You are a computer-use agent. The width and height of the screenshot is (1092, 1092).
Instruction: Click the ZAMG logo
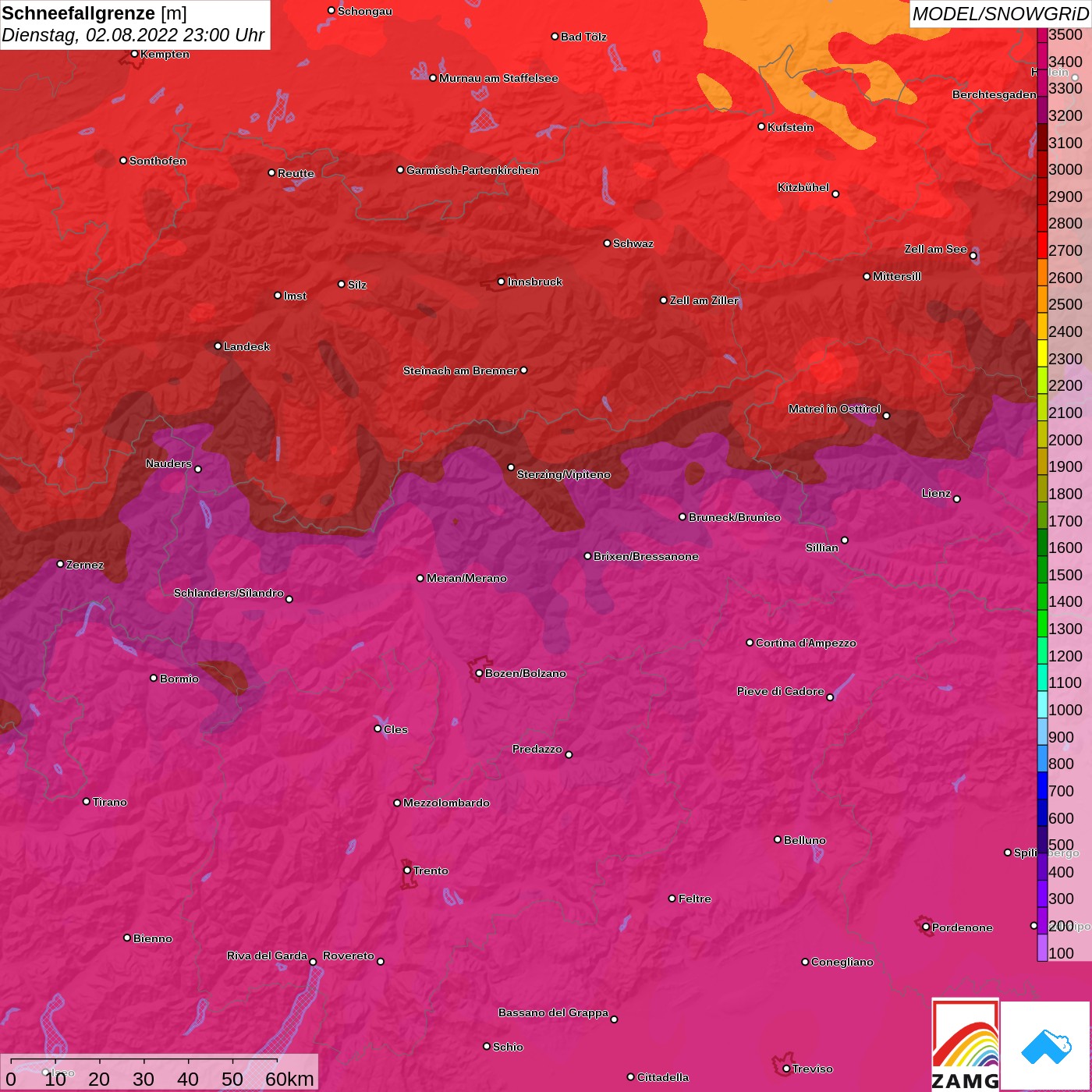[965, 1045]
